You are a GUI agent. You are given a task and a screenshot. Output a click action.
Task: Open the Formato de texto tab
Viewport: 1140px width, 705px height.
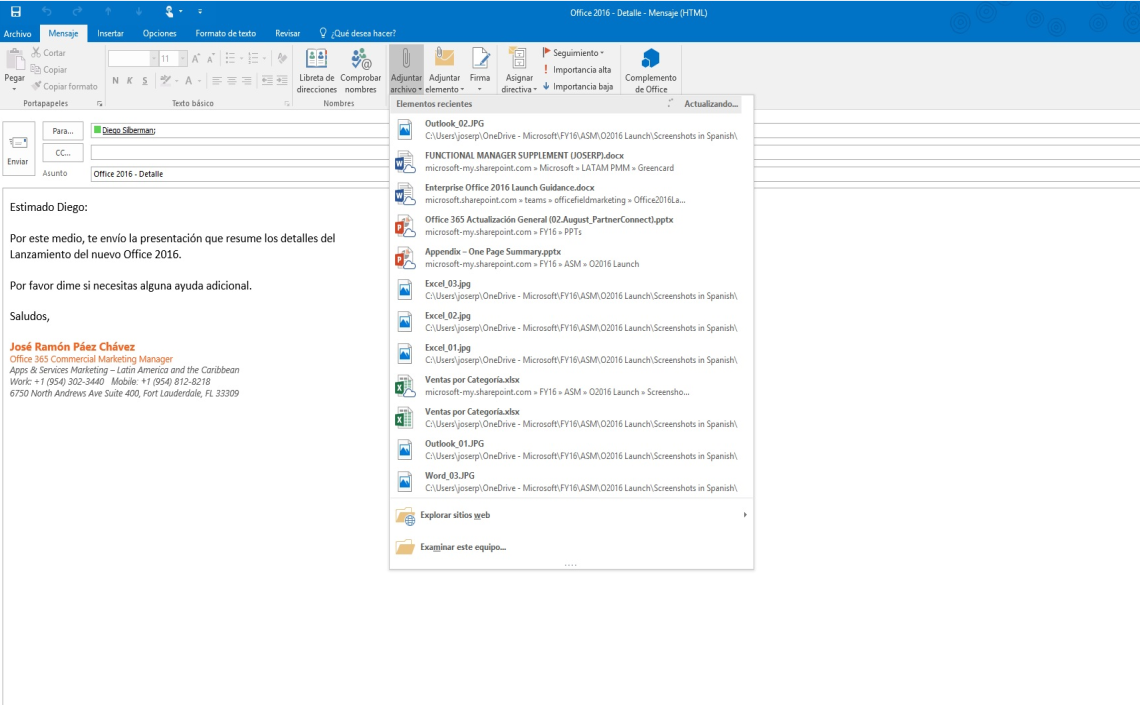click(225, 33)
